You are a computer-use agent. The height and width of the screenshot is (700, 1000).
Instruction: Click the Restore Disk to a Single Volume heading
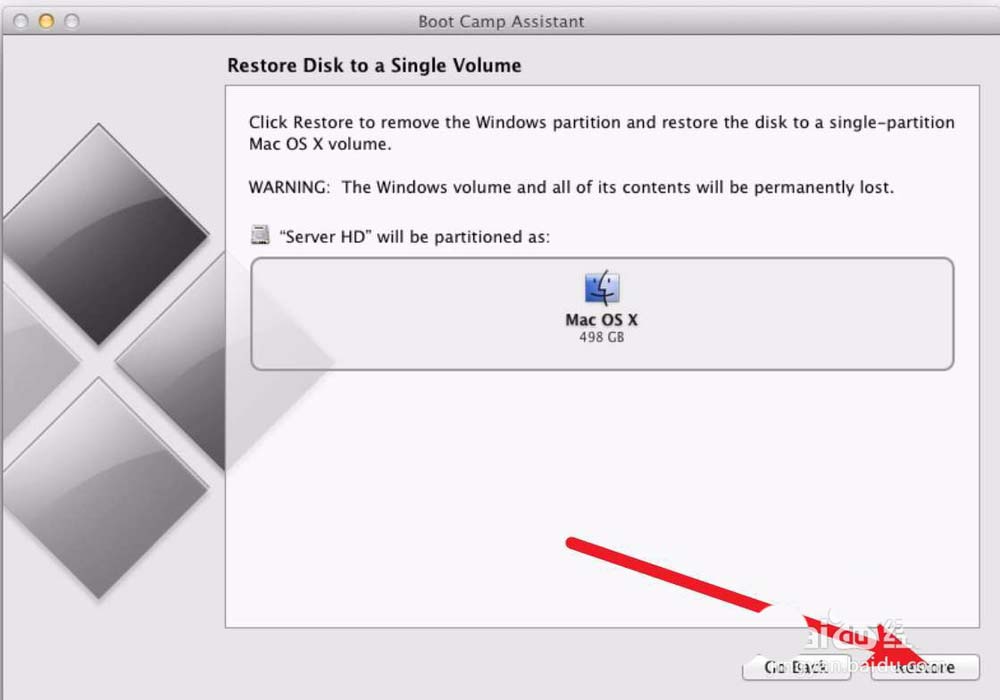pos(374,65)
